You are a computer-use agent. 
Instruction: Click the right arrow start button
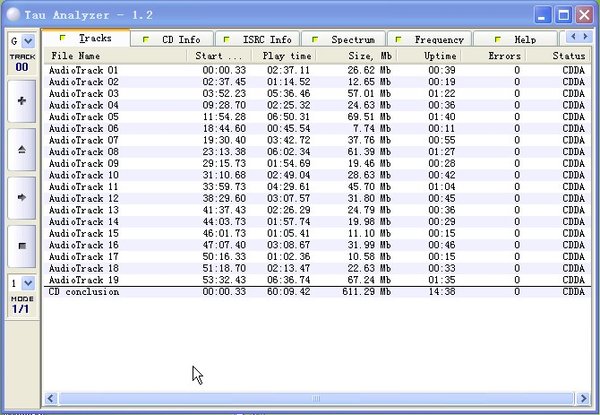[22, 198]
